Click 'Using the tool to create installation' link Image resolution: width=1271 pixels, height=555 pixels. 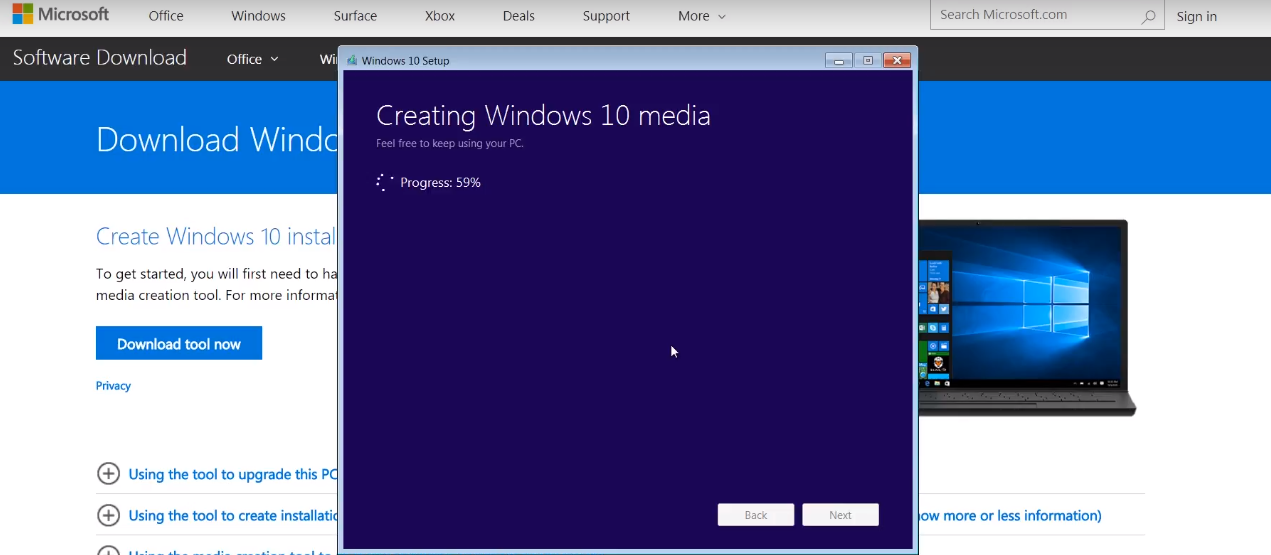pyautogui.click(x=233, y=516)
